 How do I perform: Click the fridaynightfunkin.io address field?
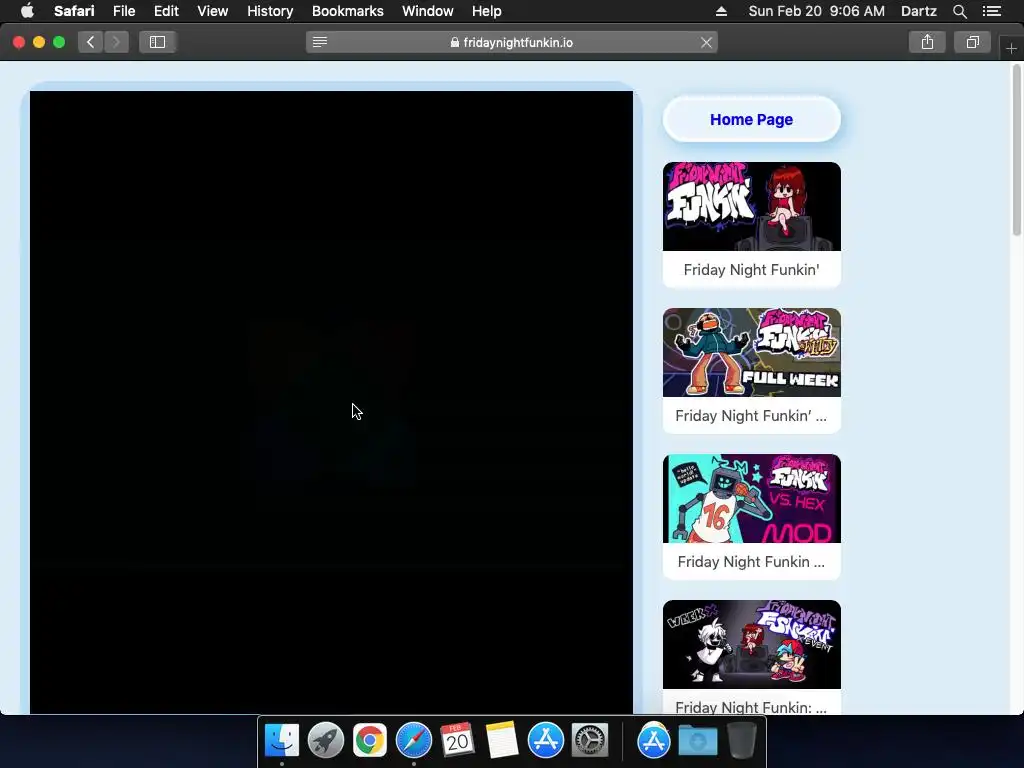(x=512, y=42)
